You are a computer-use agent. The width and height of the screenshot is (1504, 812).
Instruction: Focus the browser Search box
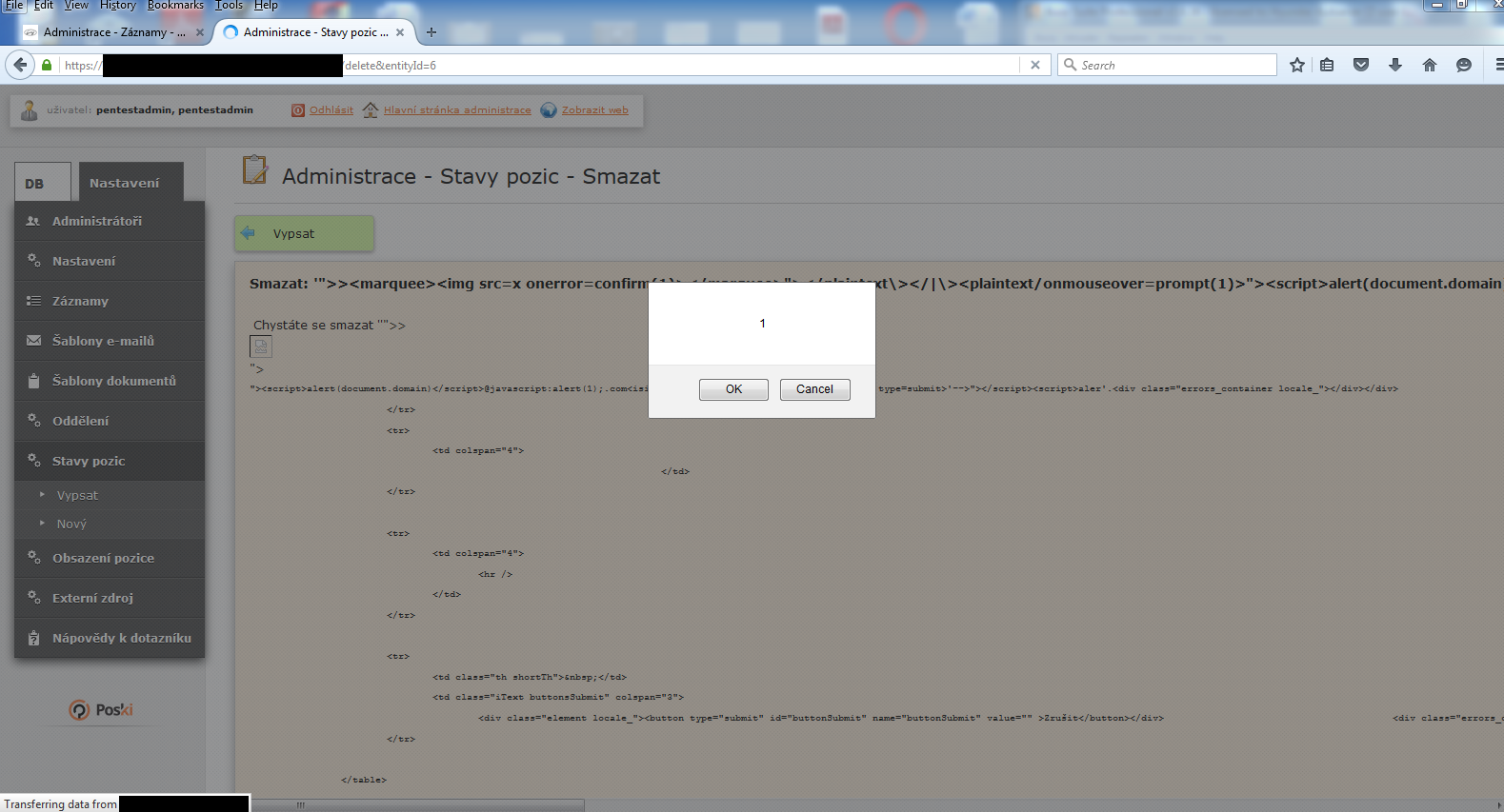[1167, 65]
